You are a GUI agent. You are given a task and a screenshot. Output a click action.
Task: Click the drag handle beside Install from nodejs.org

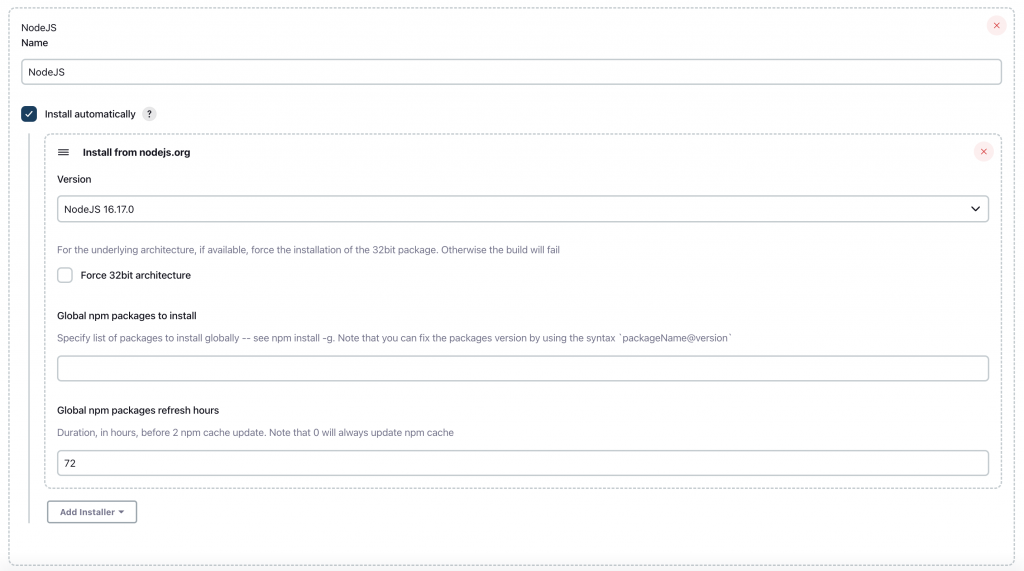click(x=63, y=152)
